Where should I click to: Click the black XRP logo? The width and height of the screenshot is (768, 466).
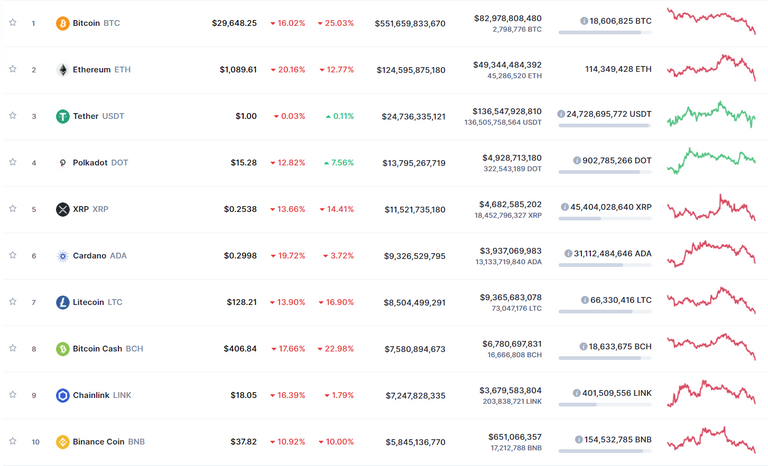coord(63,209)
